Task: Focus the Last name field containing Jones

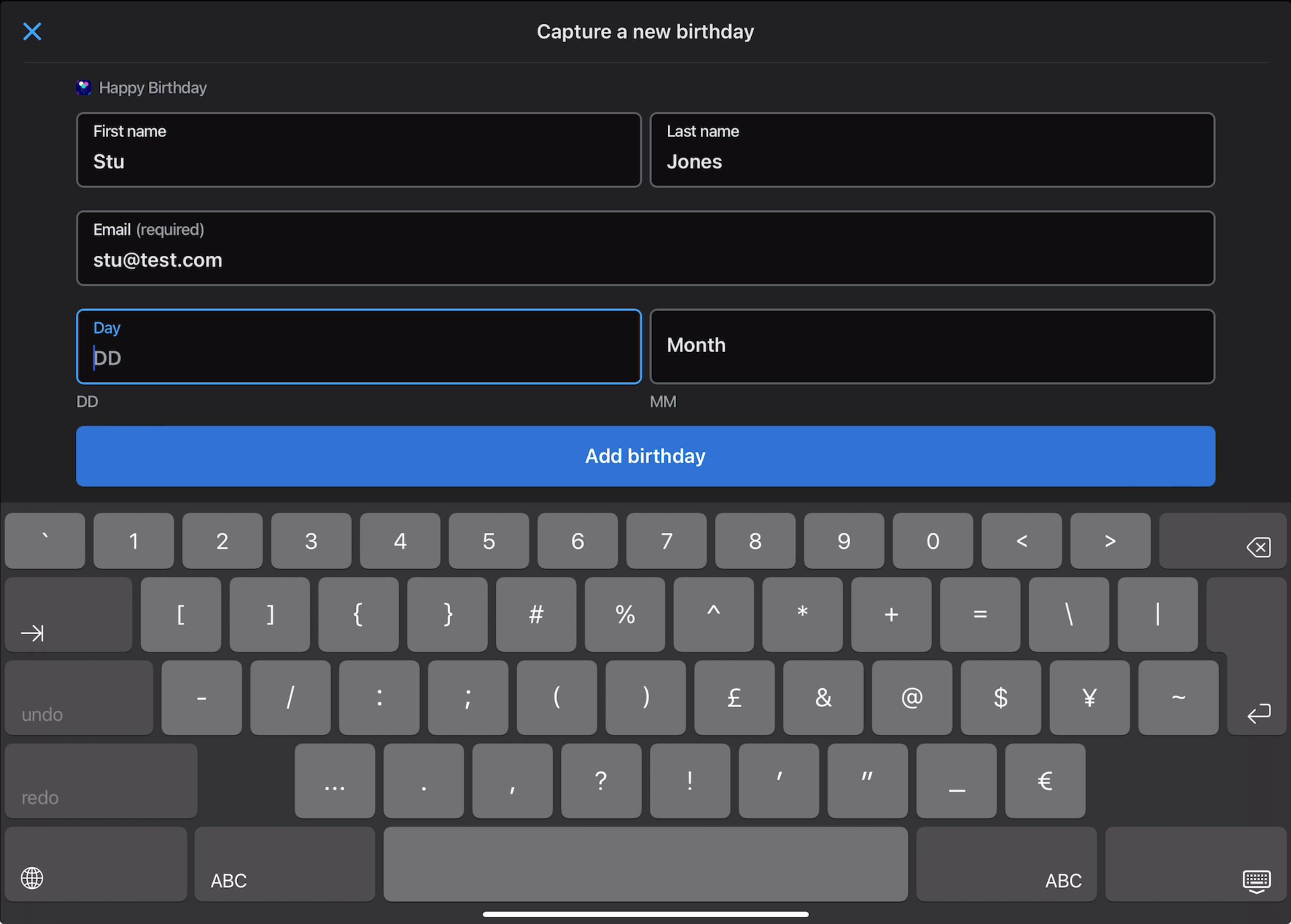Action: pyautogui.click(x=932, y=150)
